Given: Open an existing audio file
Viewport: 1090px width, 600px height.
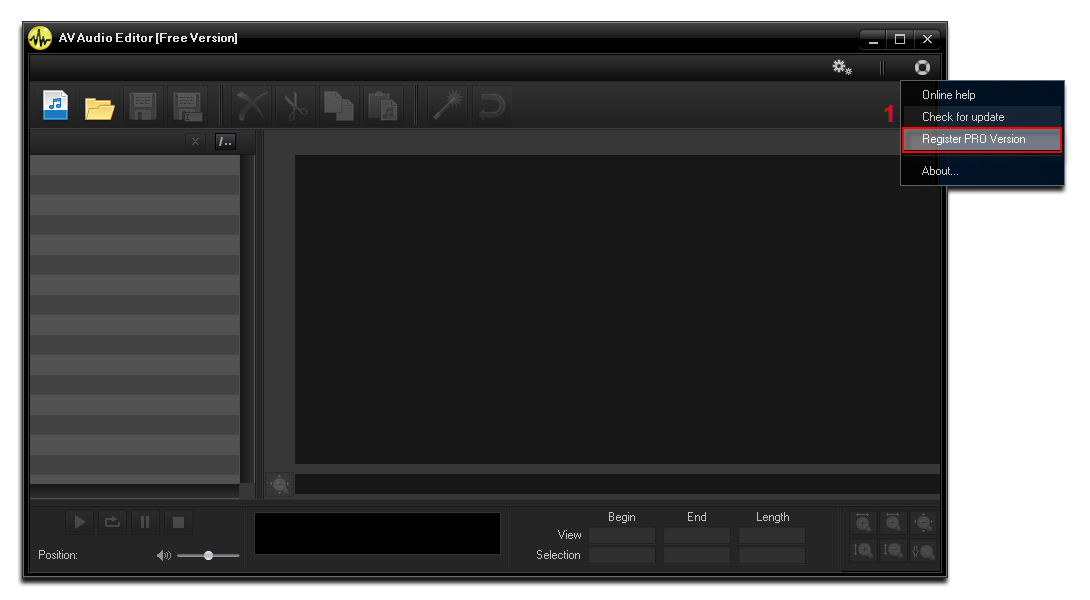Looking at the screenshot, I should click(99, 105).
